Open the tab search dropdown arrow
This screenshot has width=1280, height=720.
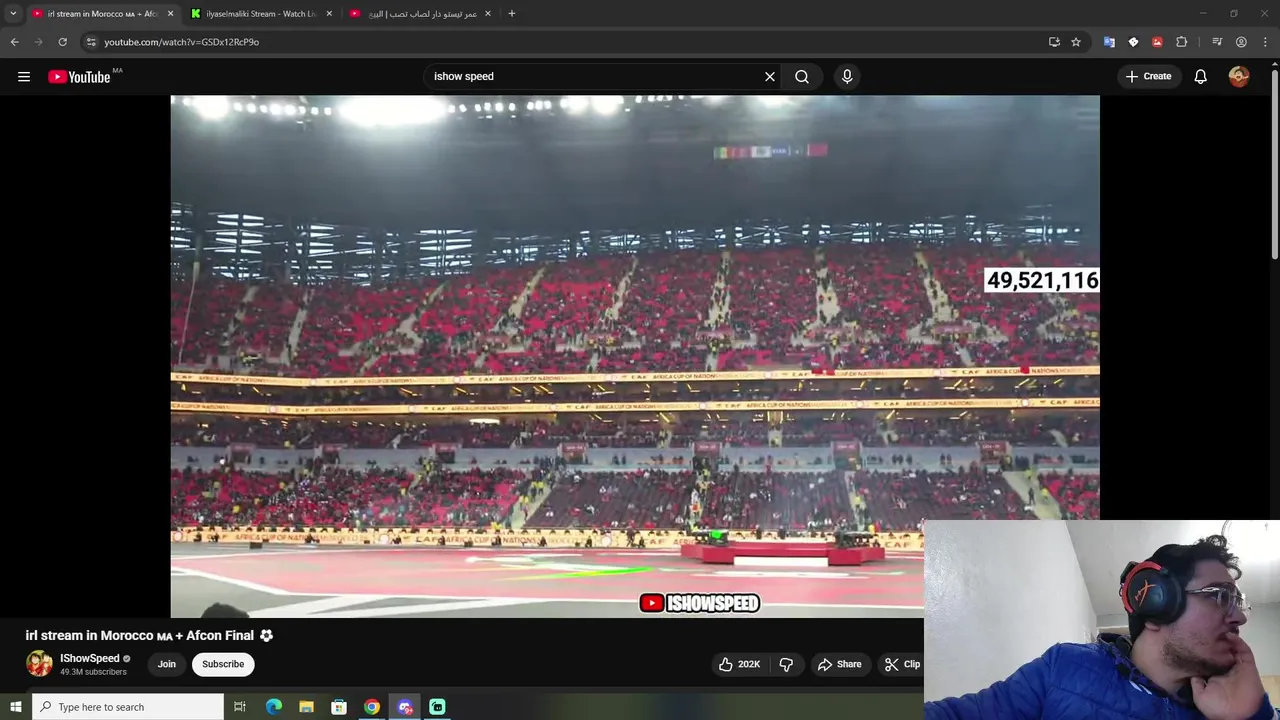click(13, 13)
